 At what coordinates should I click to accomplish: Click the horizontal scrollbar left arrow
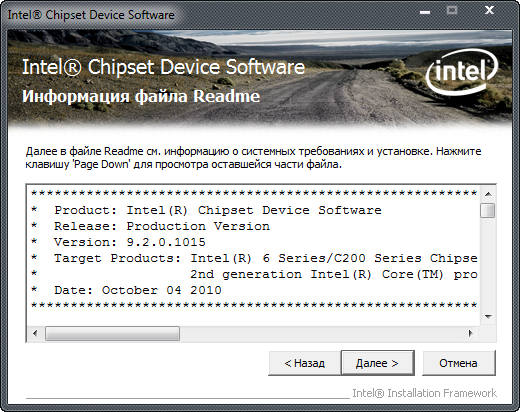(35, 333)
